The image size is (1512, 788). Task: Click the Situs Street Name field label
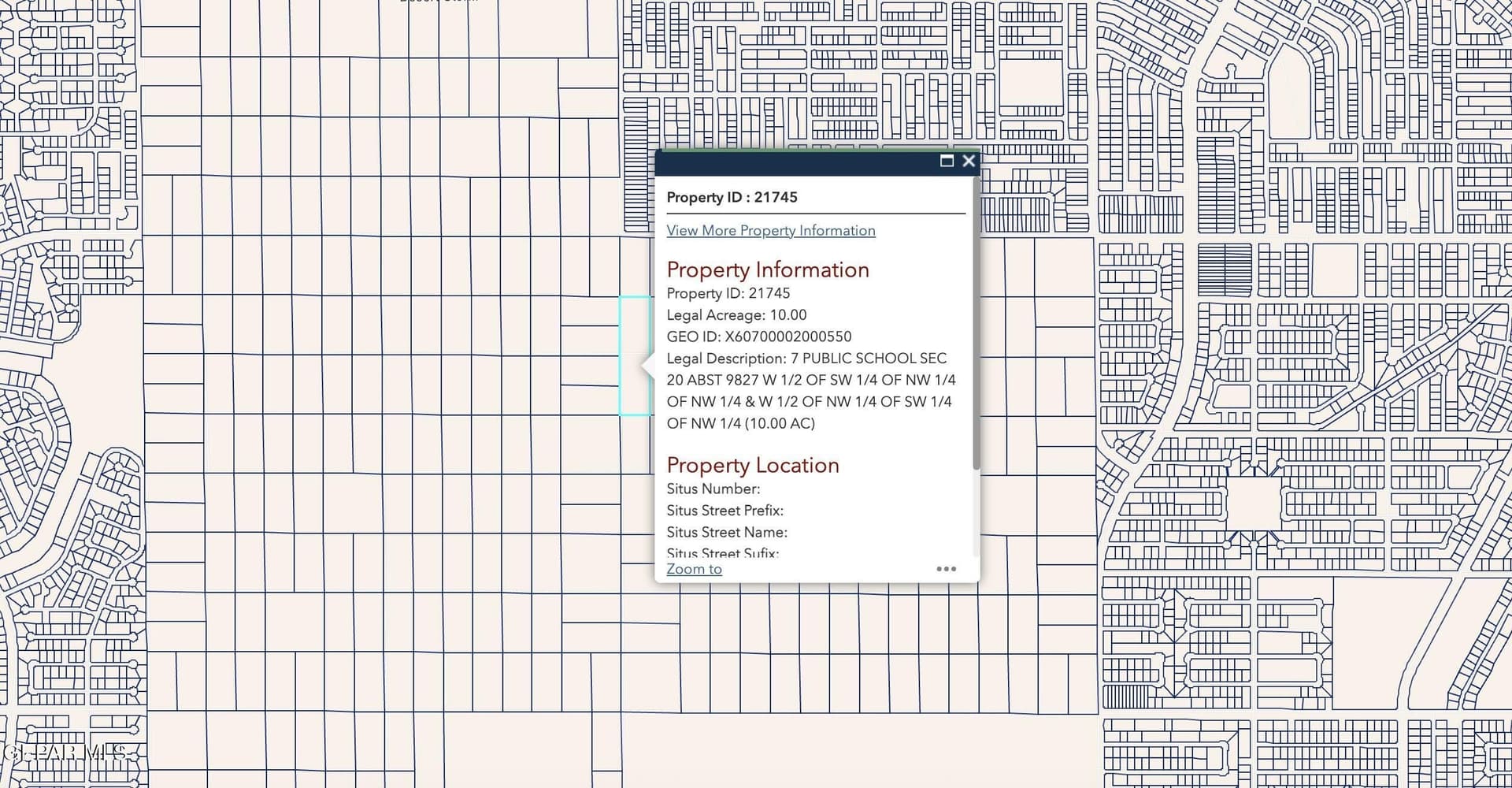(726, 532)
